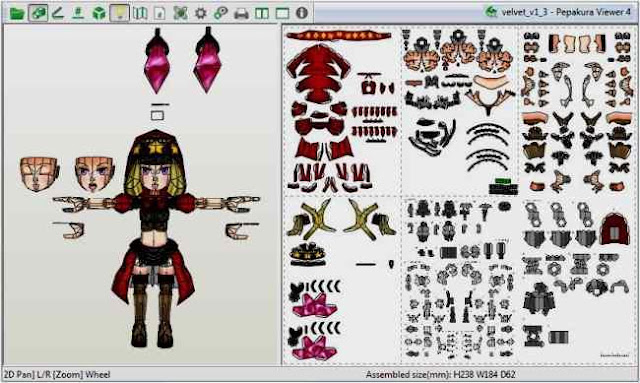Click the green angle edge icon

[58, 13]
